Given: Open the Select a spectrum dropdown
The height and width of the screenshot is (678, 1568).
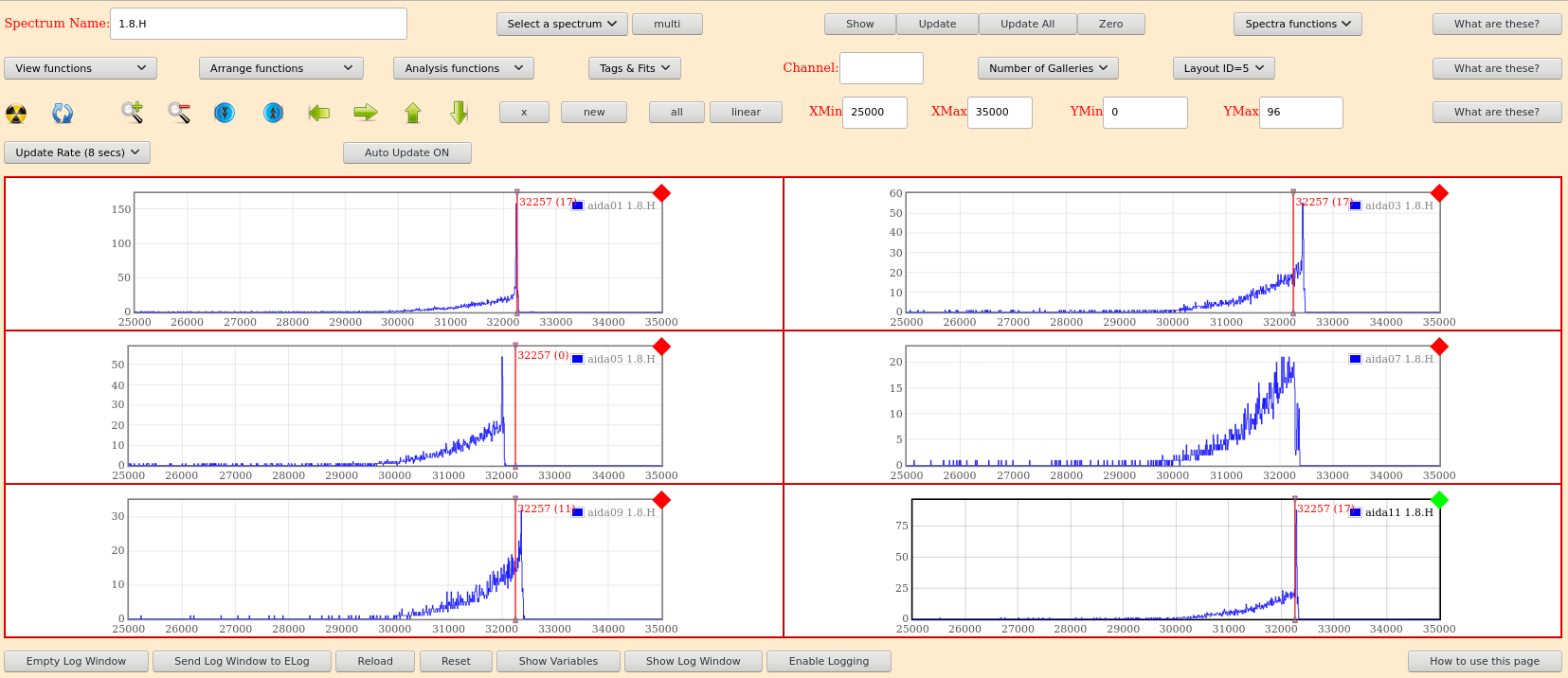Looking at the screenshot, I should coord(562,24).
